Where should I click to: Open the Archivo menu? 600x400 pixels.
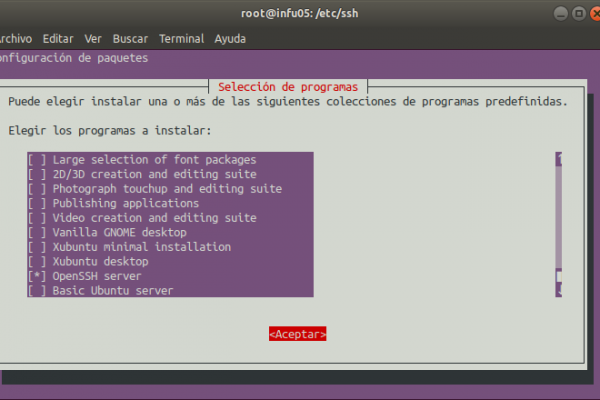pos(15,39)
